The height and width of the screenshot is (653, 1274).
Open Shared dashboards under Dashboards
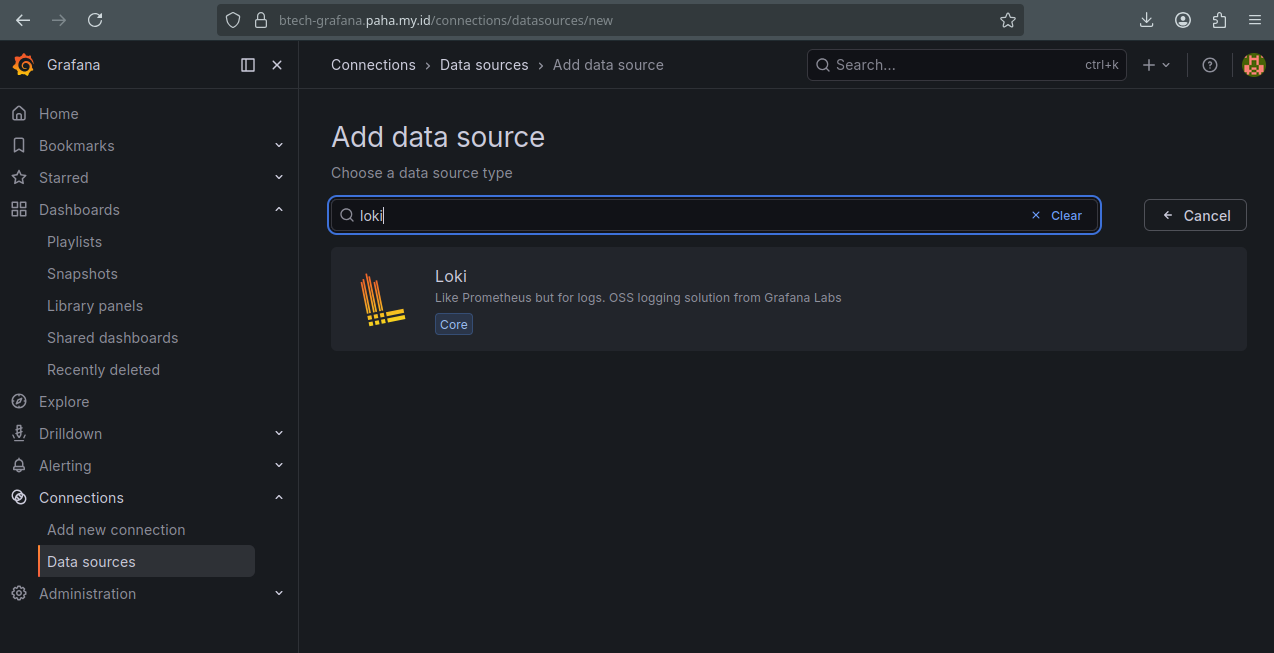(x=113, y=338)
